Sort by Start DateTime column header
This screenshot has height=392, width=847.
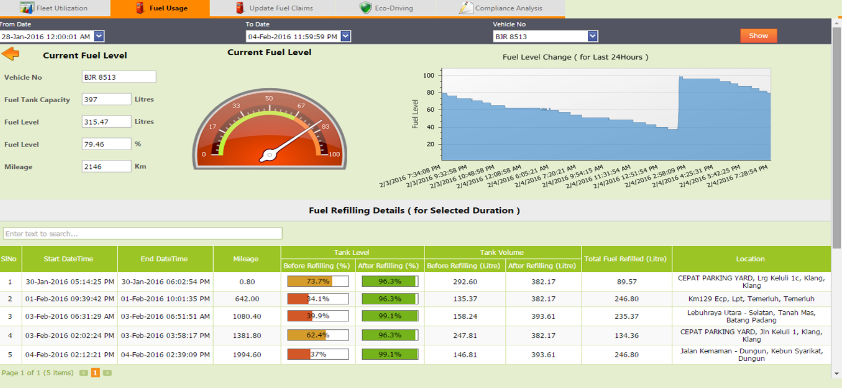69,259
